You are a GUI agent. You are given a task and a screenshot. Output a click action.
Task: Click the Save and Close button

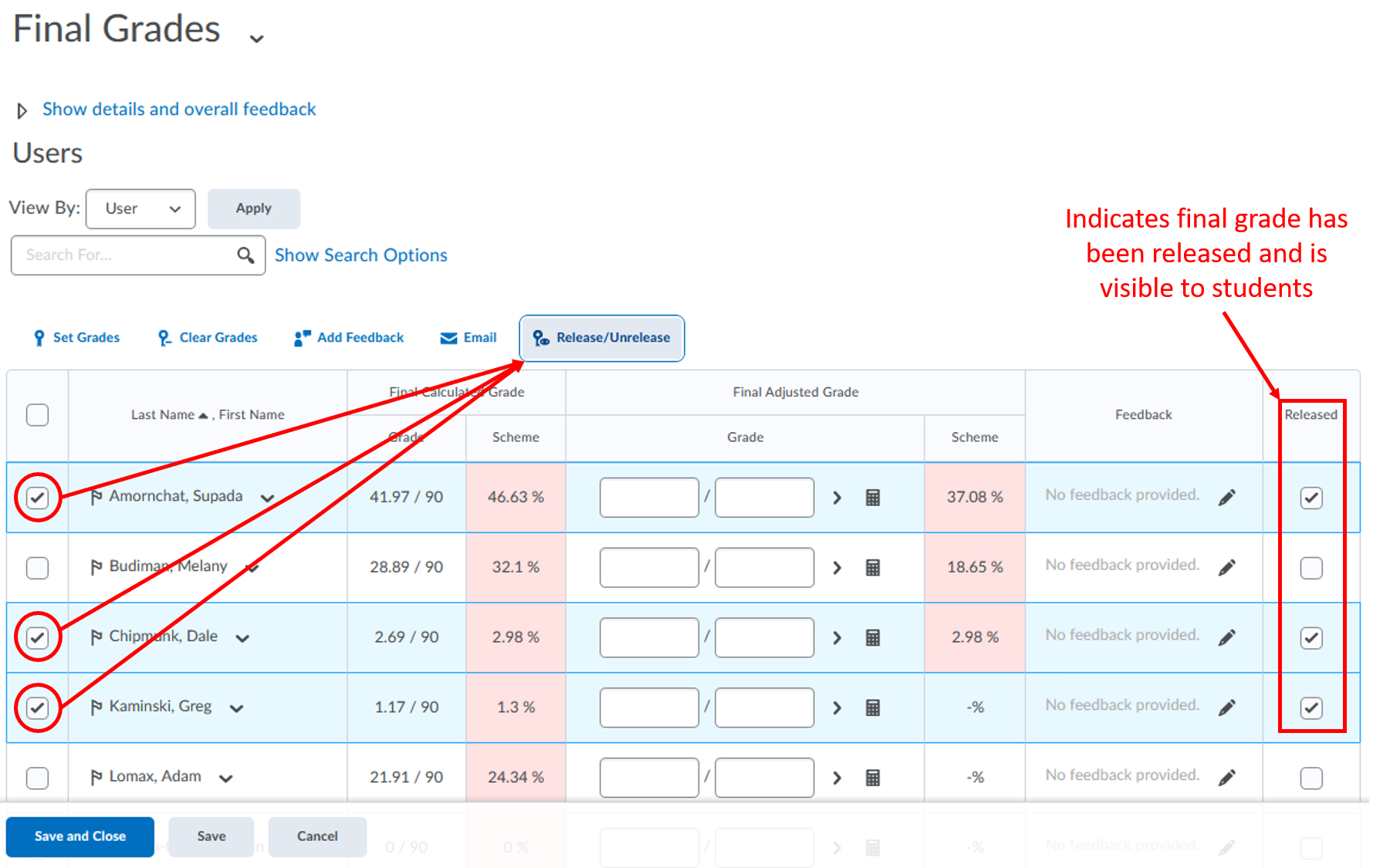click(79, 836)
